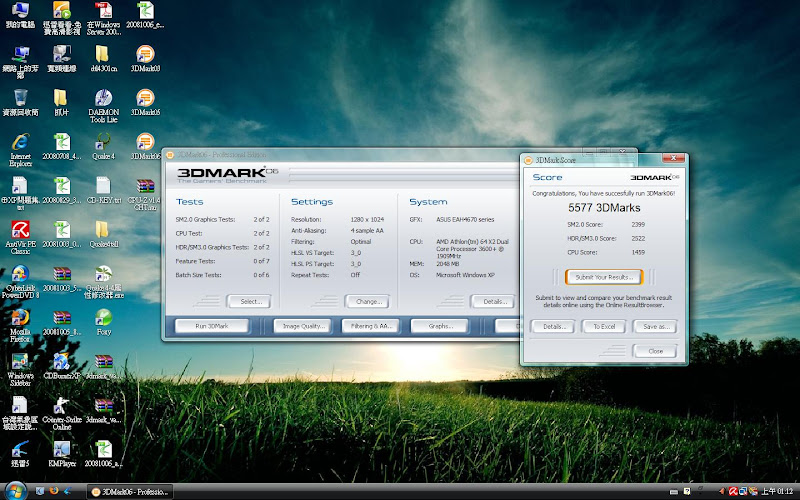Open CDBurnerXP desktop shortcut
This screenshot has height=500, width=800.
point(62,361)
